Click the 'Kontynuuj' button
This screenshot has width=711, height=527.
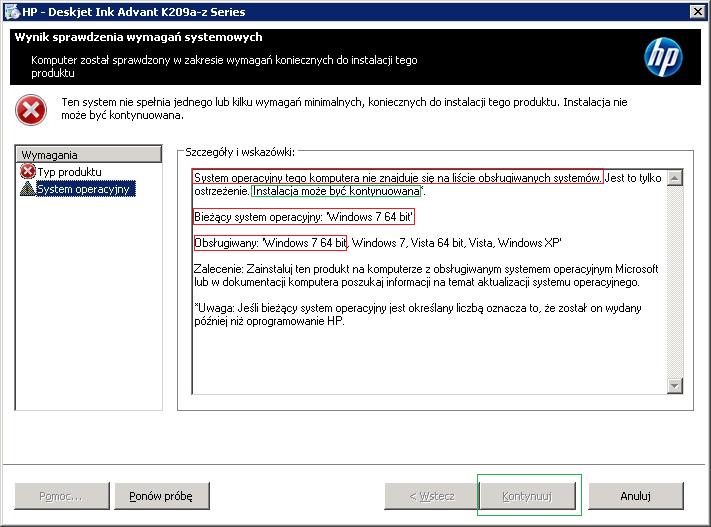[x=528, y=495]
